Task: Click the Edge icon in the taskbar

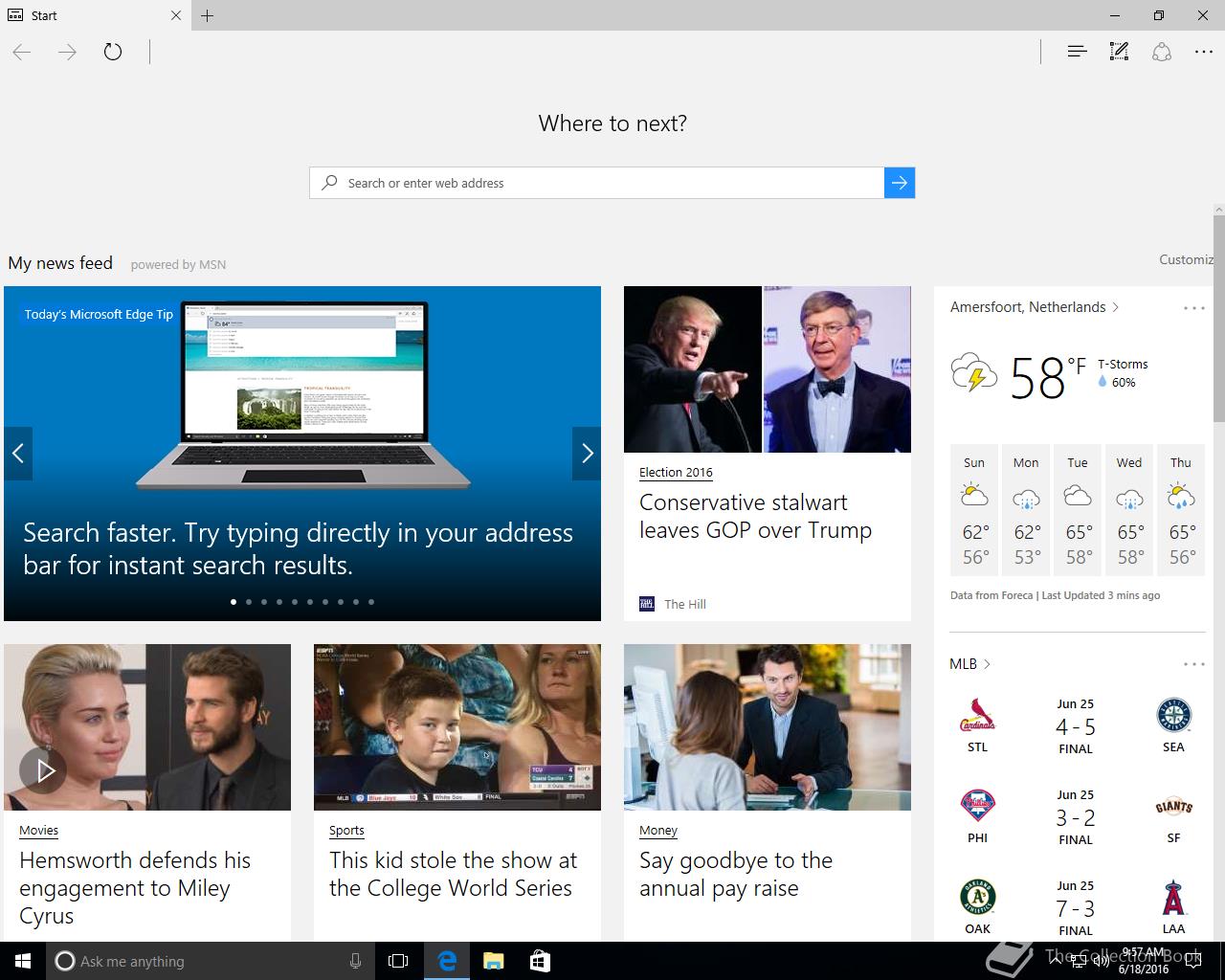Action: [x=447, y=961]
